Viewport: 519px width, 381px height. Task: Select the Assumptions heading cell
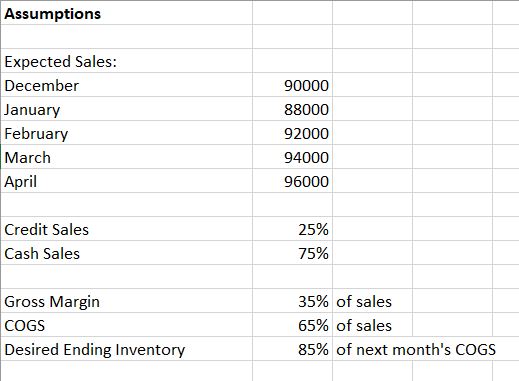click(x=127, y=13)
